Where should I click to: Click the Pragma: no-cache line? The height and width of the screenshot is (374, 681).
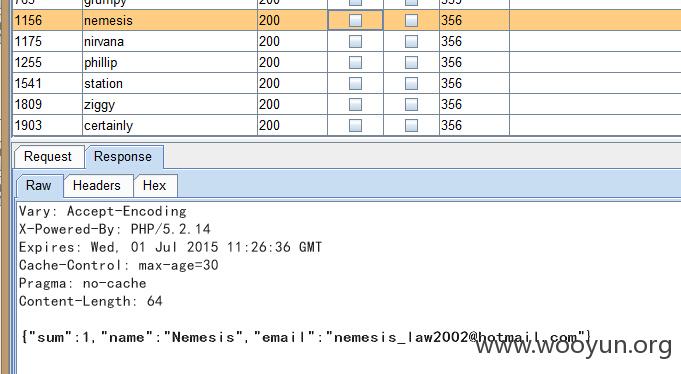tap(83, 283)
